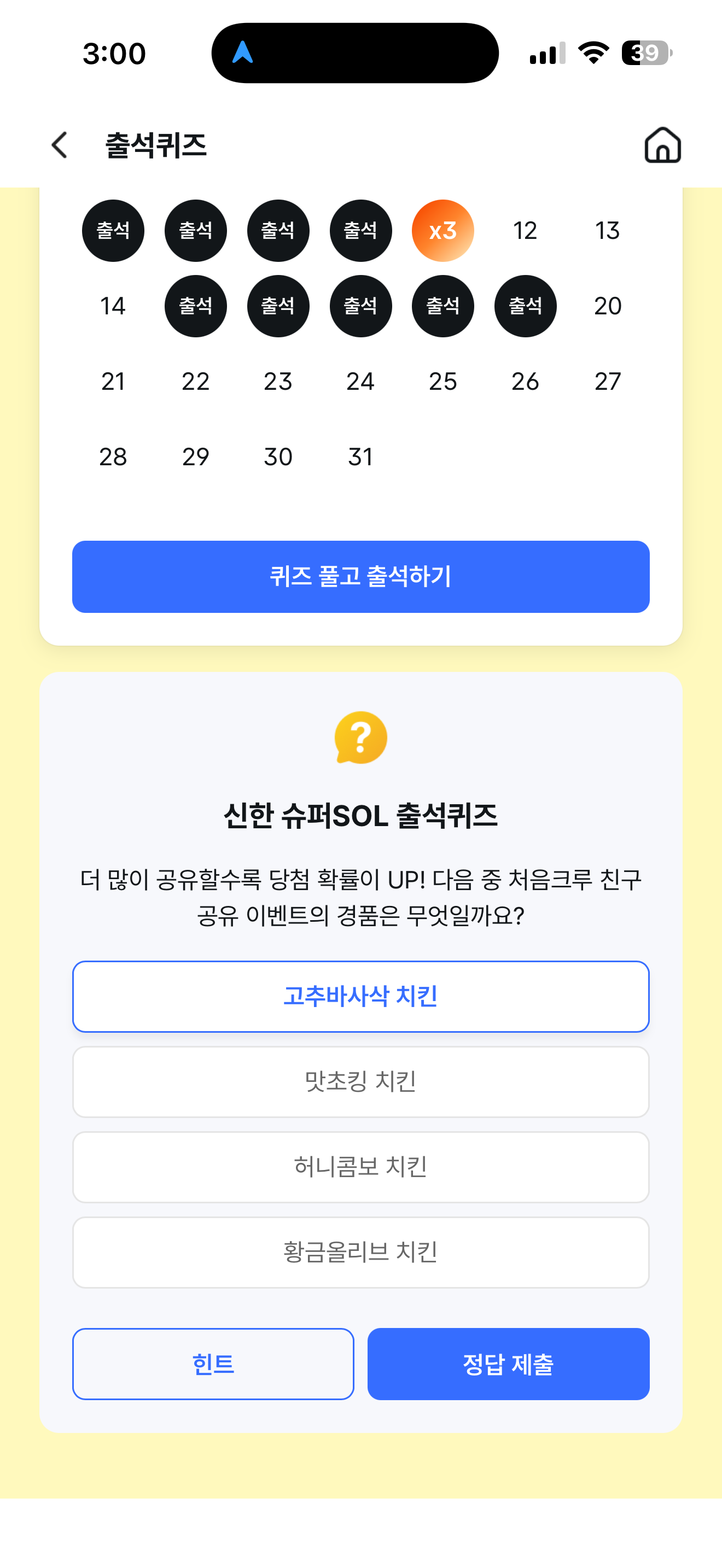Show the quiz 힌트
Image resolution: width=722 pixels, height=1568 pixels.
coord(213,1364)
